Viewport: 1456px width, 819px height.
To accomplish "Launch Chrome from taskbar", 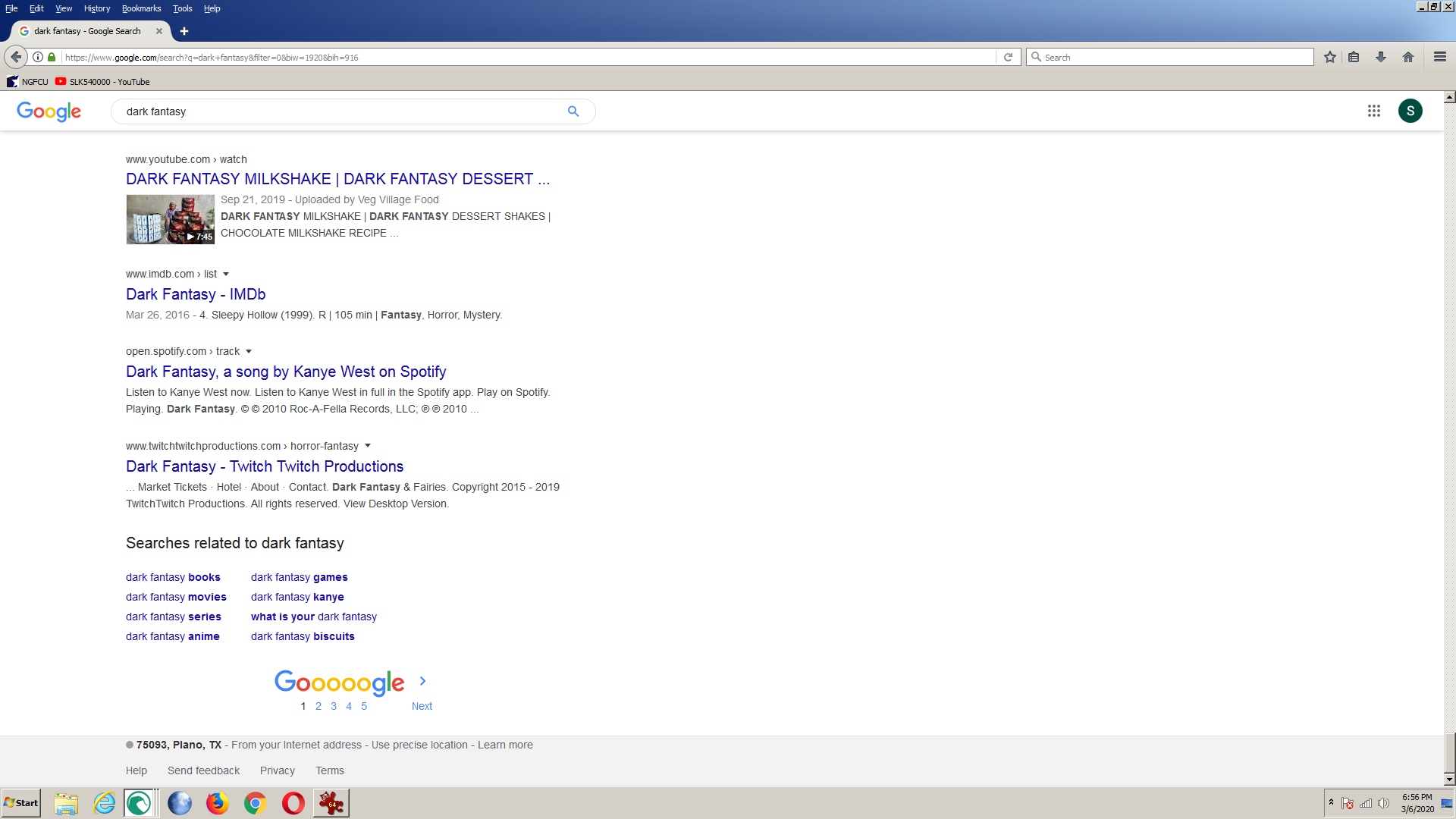I will pyautogui.click(x=256, y=803).
